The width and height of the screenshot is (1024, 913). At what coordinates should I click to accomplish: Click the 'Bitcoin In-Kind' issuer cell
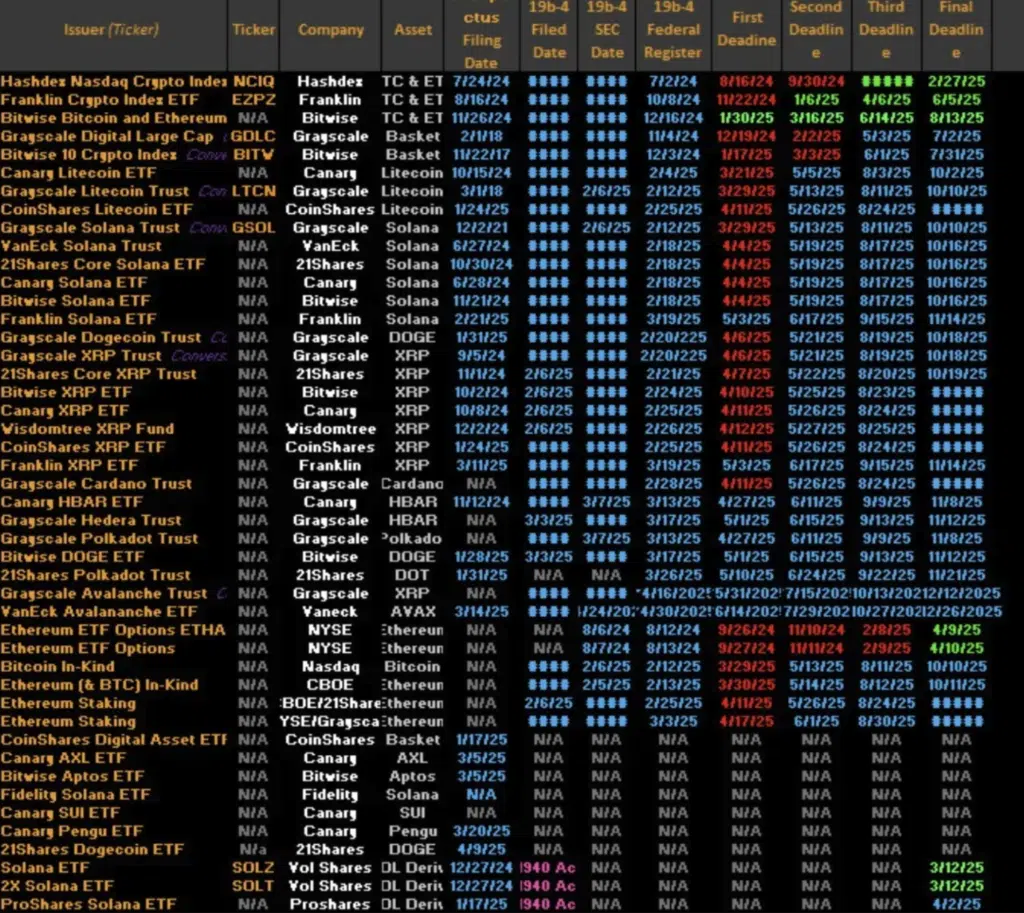pos(57,667)
